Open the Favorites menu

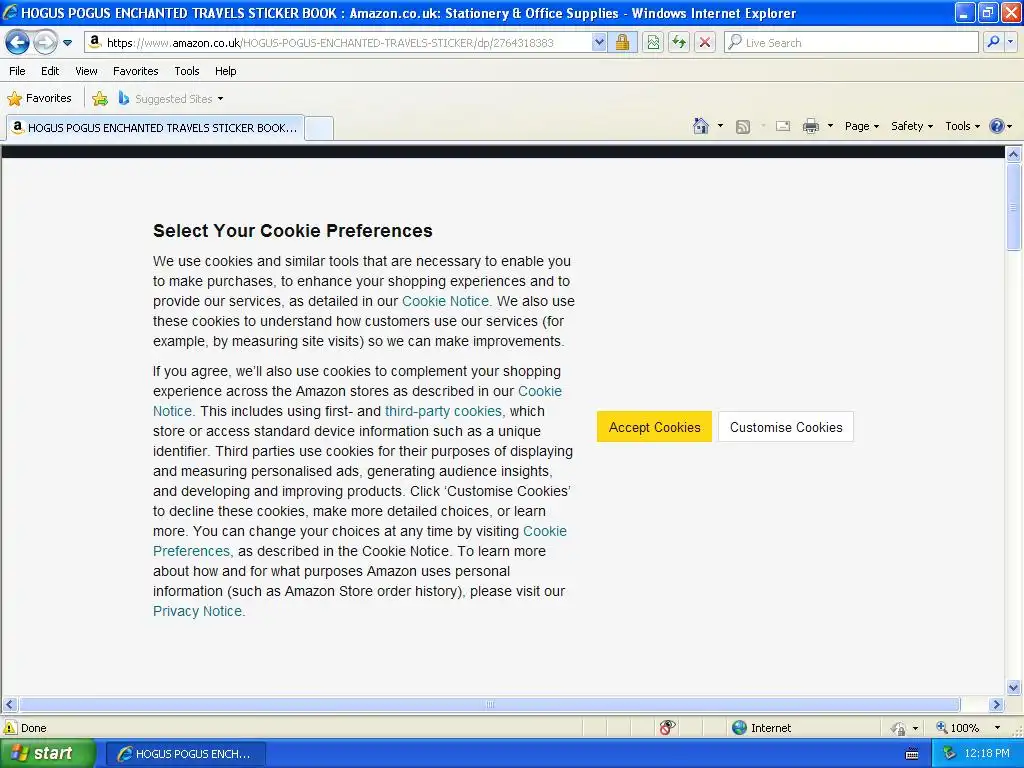[135, 71]
